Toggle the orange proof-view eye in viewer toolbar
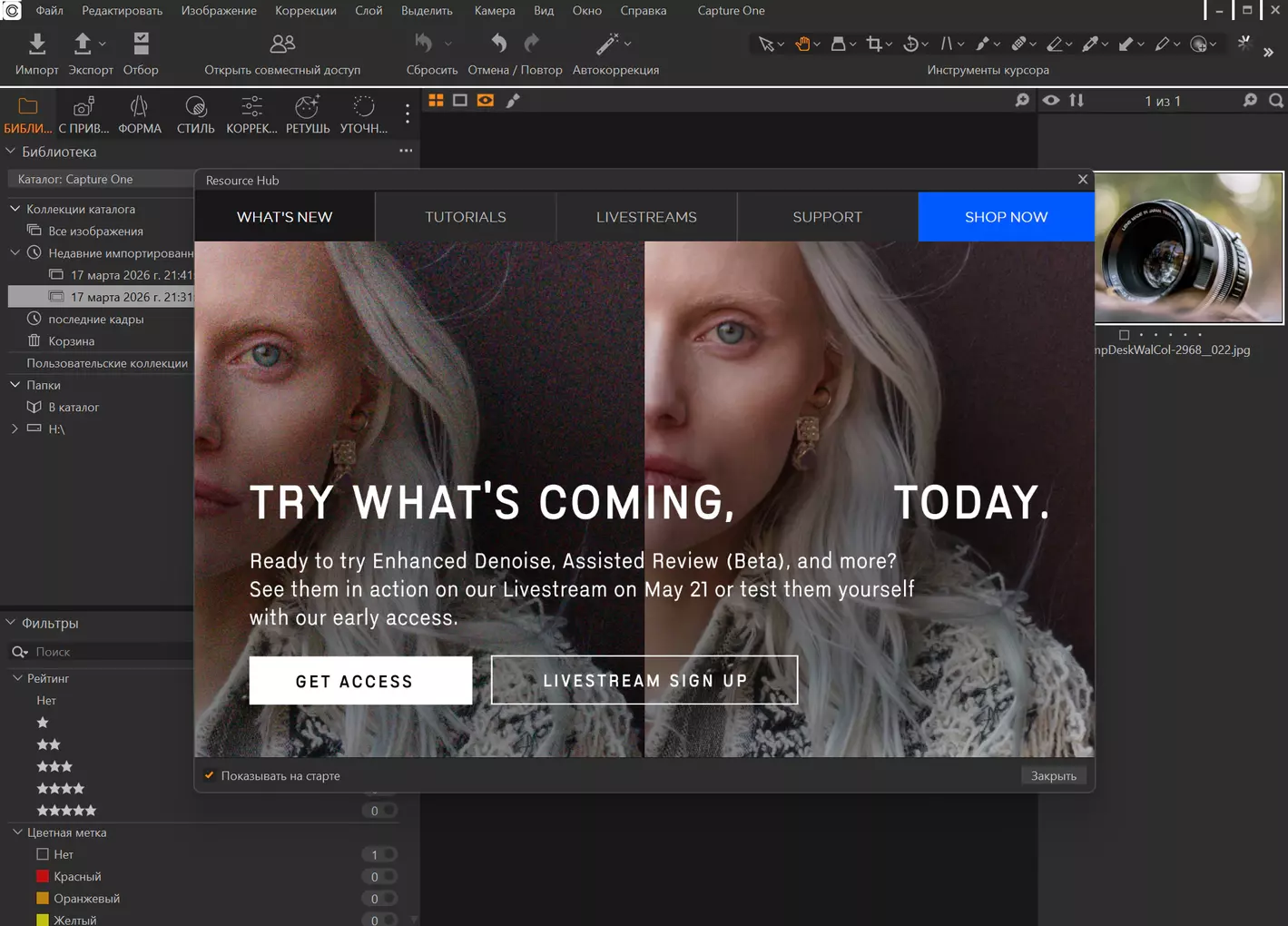The height and width of the screenshot is (926, 1288). tap(486, 100)
